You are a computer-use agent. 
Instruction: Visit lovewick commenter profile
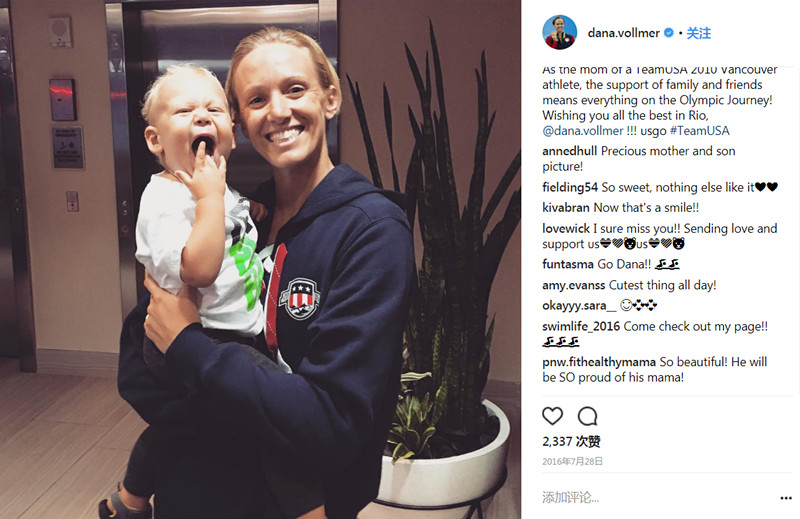tap(566, 229)
